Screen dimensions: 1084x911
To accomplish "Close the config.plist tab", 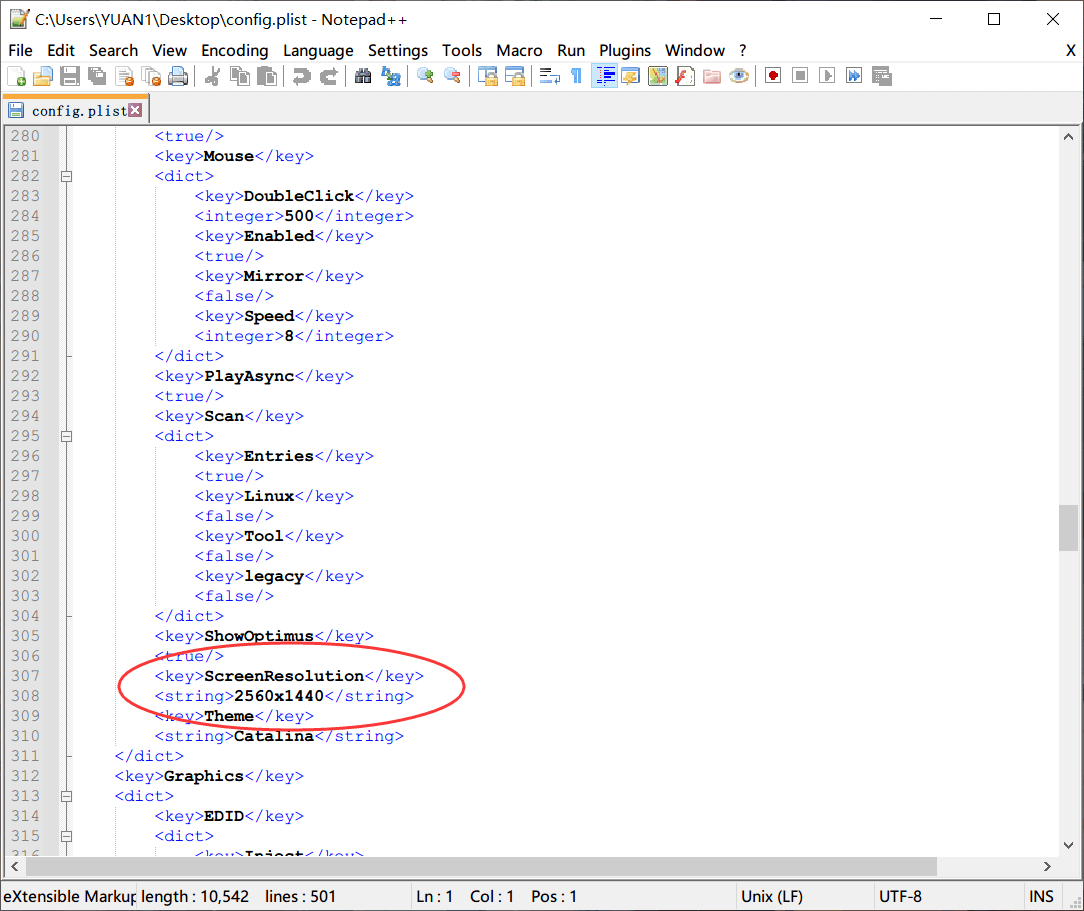I will pyautogui.click(x=136, y=111).
